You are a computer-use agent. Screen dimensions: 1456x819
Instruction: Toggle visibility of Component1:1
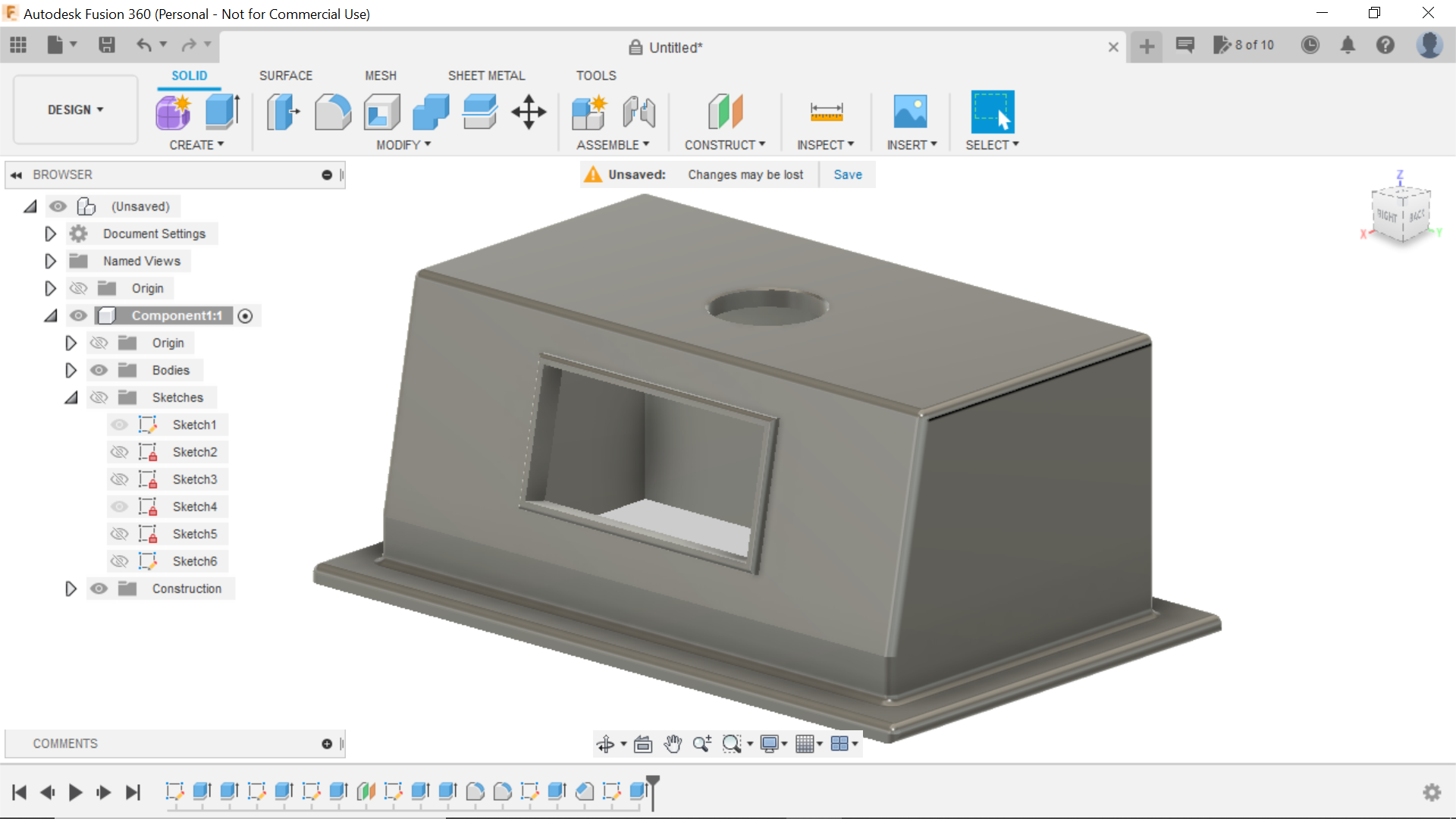[x=79, y=315]
